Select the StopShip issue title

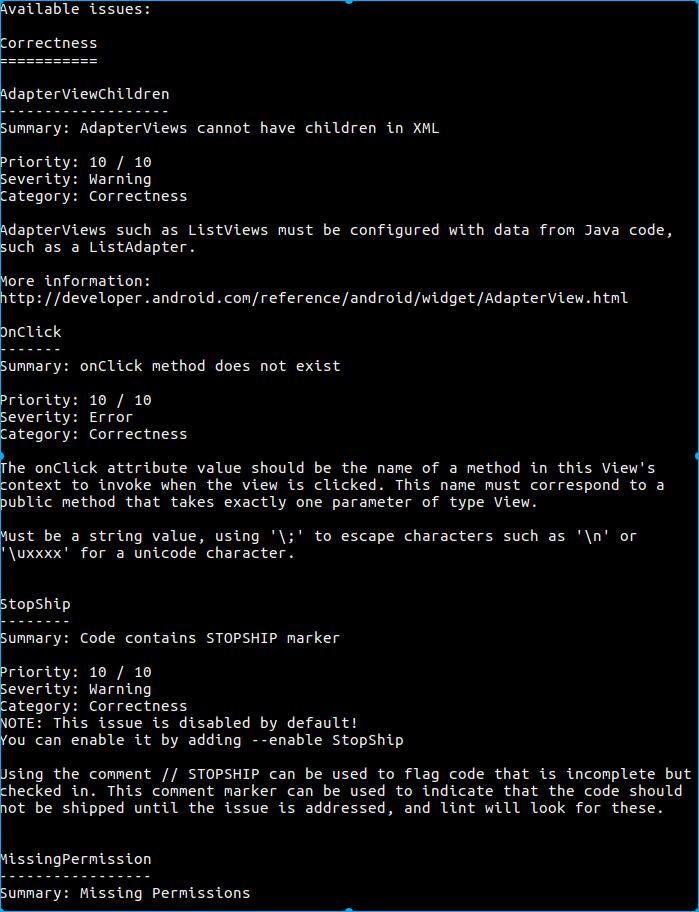[x=36, y=604]
